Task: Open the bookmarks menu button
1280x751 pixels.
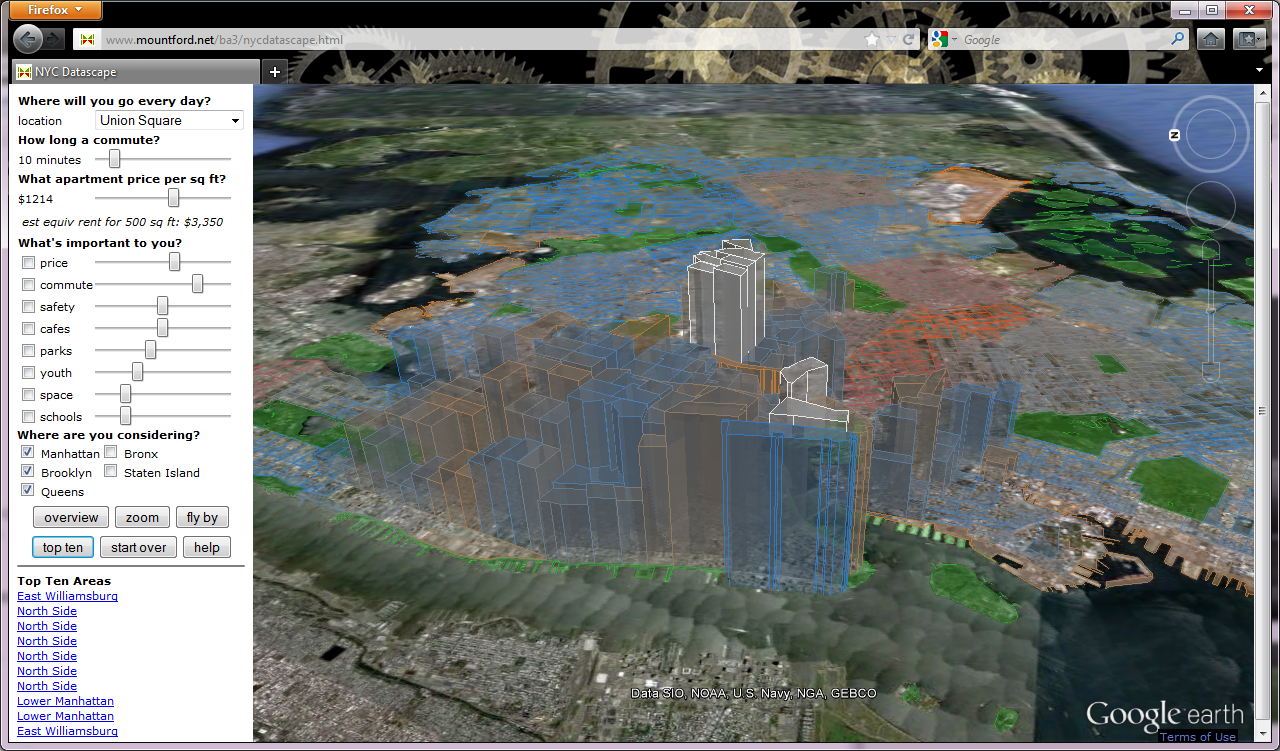Action: pyautogui.click(x=1248, y=40)
